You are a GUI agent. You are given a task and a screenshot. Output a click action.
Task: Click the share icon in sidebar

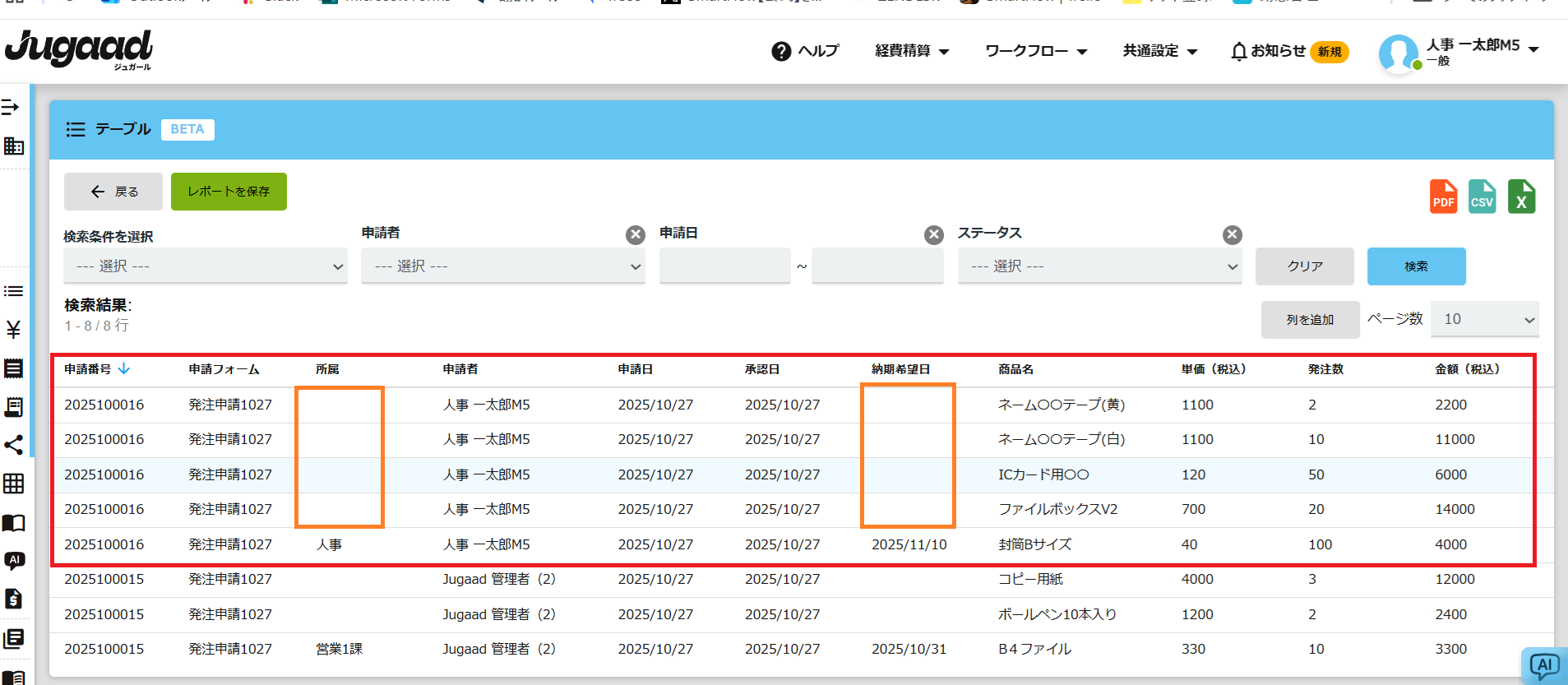coord(13,445)
